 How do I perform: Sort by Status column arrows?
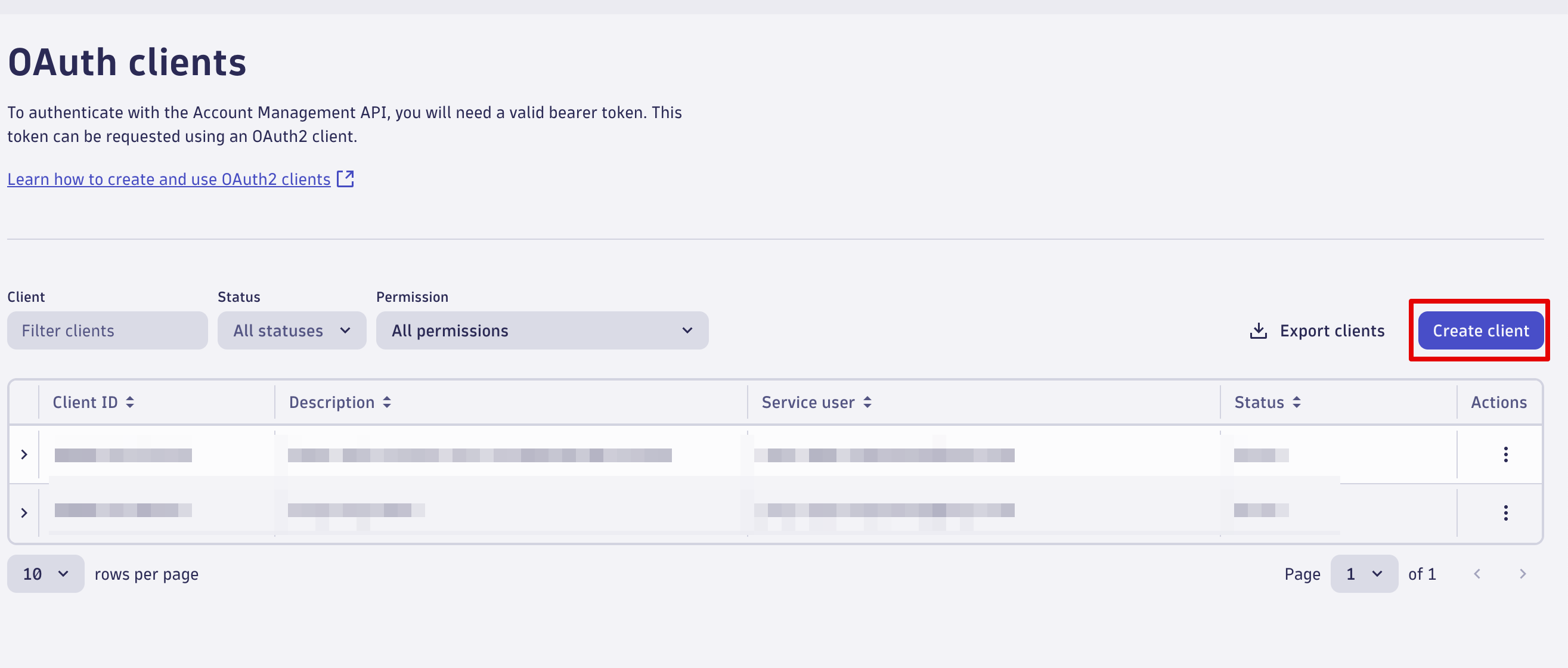[x=1297, y=403]
